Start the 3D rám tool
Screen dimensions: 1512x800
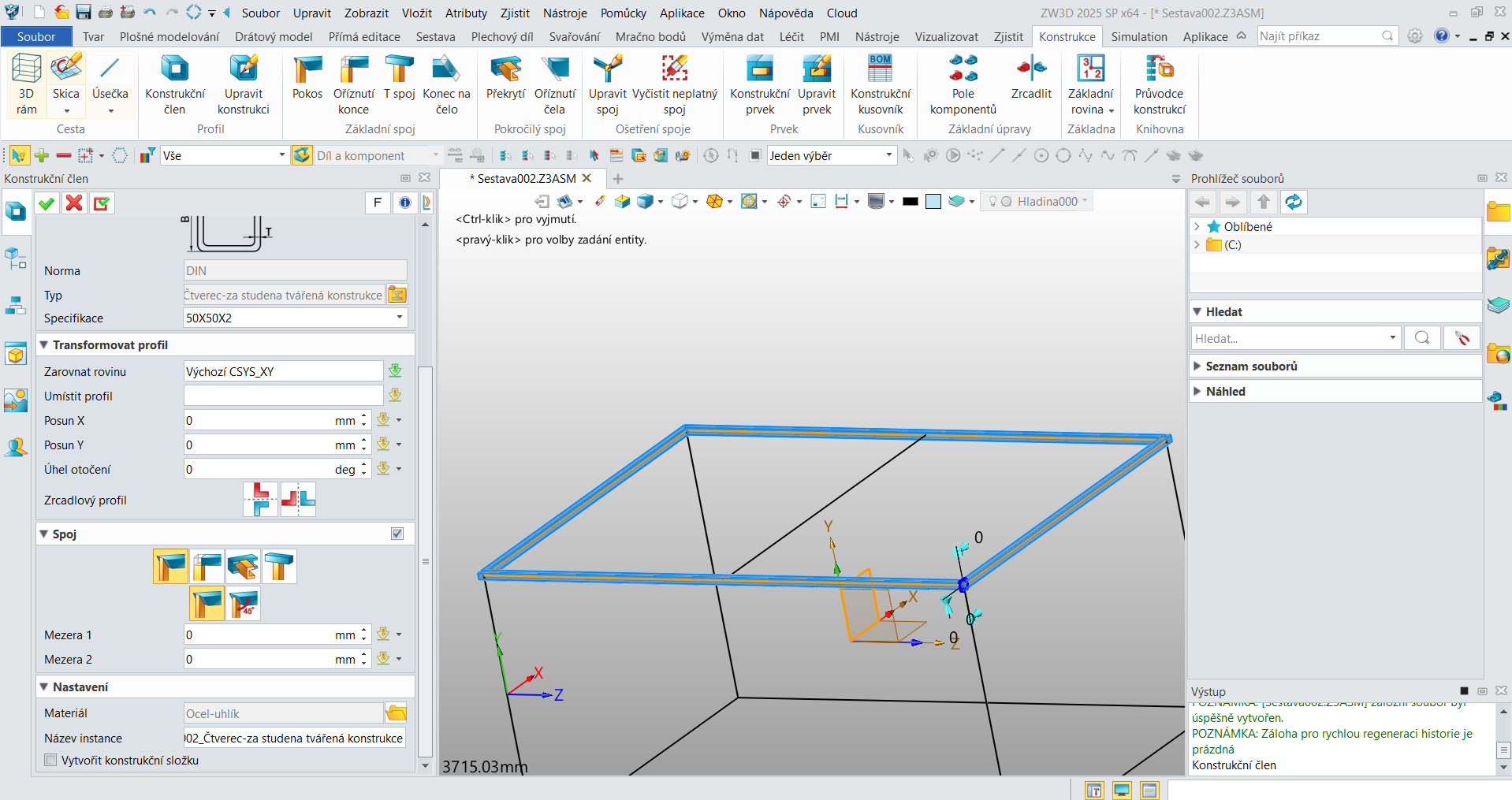(x=26, y=84)
